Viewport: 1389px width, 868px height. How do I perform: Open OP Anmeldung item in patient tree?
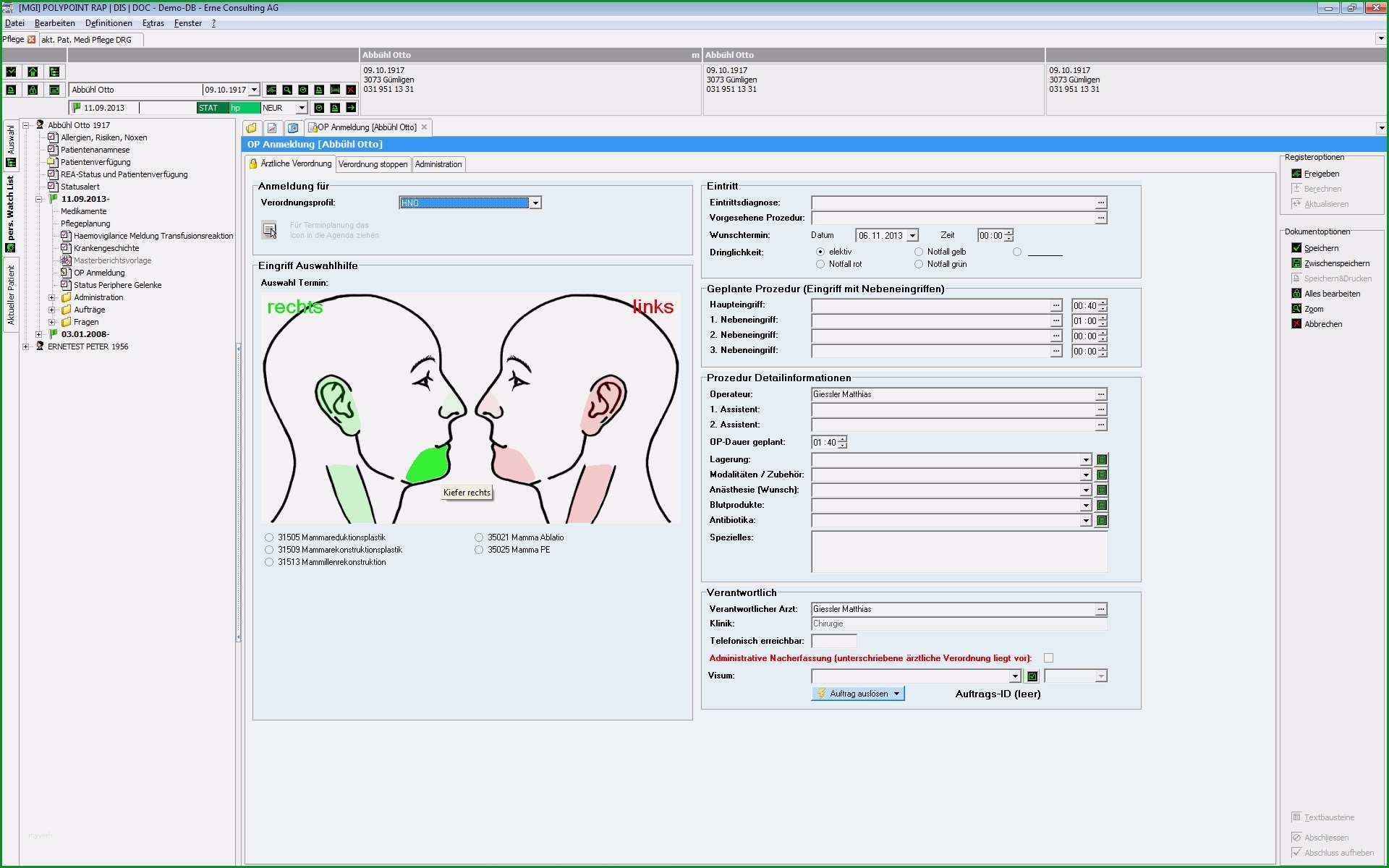pos(99,273)
